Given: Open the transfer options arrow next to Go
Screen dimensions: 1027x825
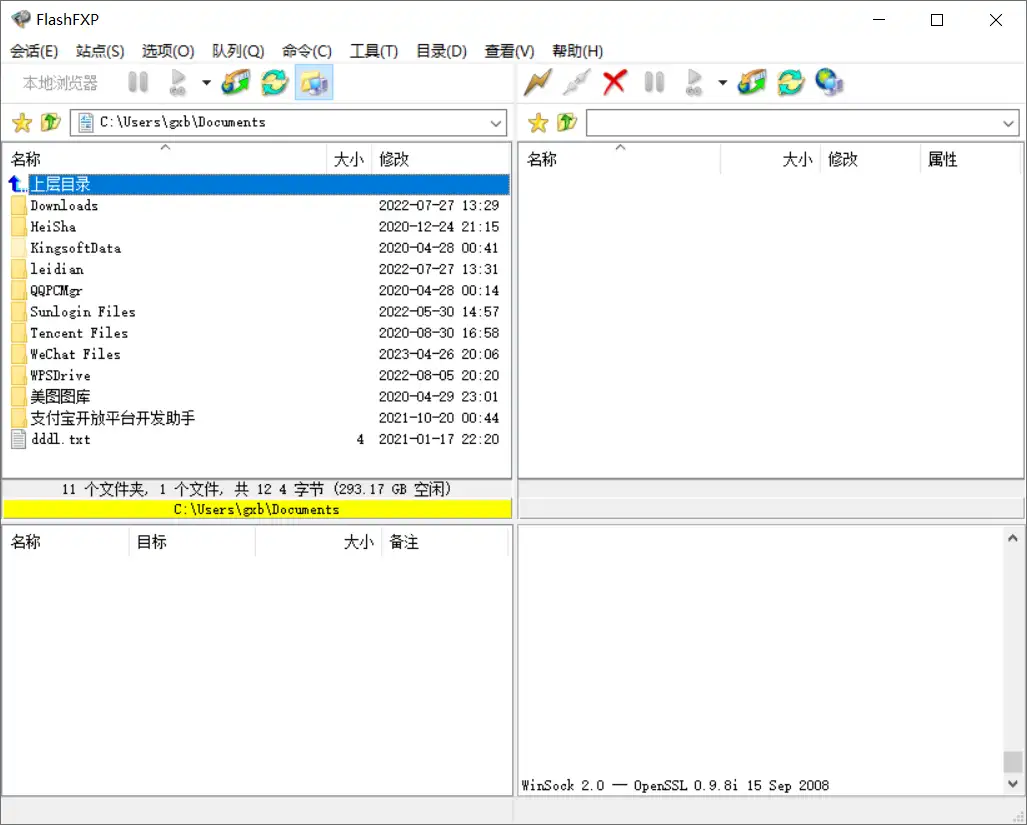Looking at the screenshot, I should (x=206, y=82).
